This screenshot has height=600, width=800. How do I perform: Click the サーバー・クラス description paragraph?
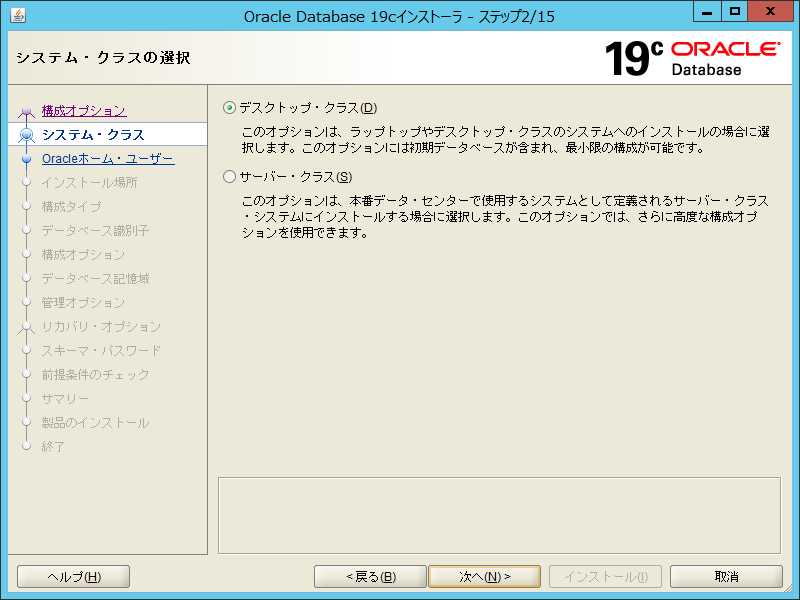point(505,216)
